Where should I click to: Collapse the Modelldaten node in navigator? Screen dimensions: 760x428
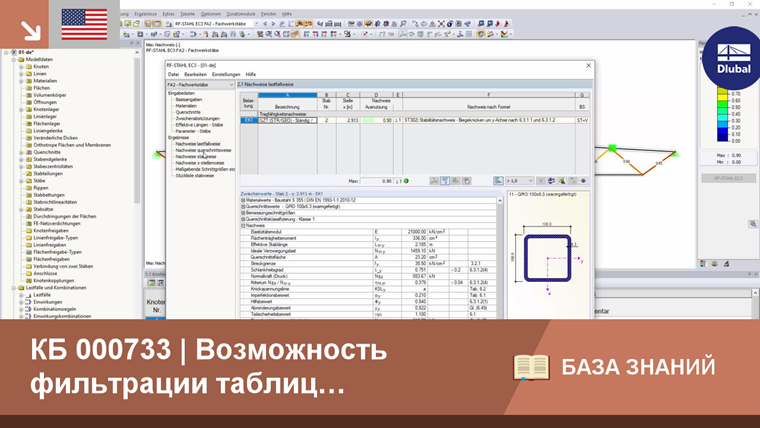[14, 60]
